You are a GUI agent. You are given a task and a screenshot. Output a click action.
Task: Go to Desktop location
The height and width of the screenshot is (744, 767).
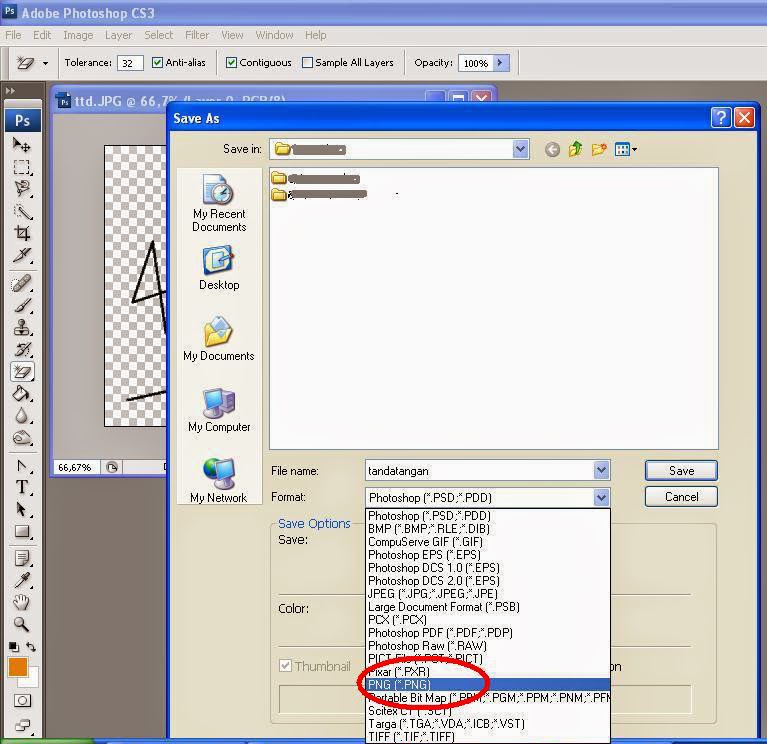click(219, 268)
